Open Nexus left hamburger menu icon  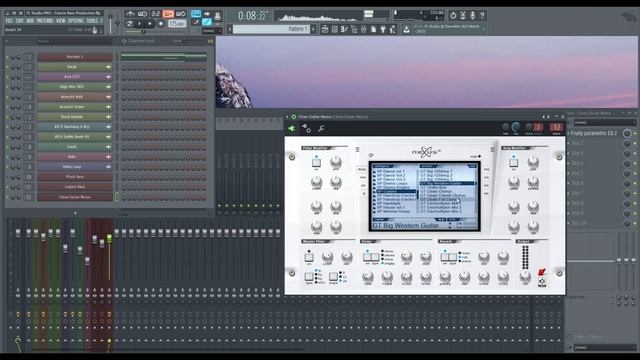coord(358,149)
